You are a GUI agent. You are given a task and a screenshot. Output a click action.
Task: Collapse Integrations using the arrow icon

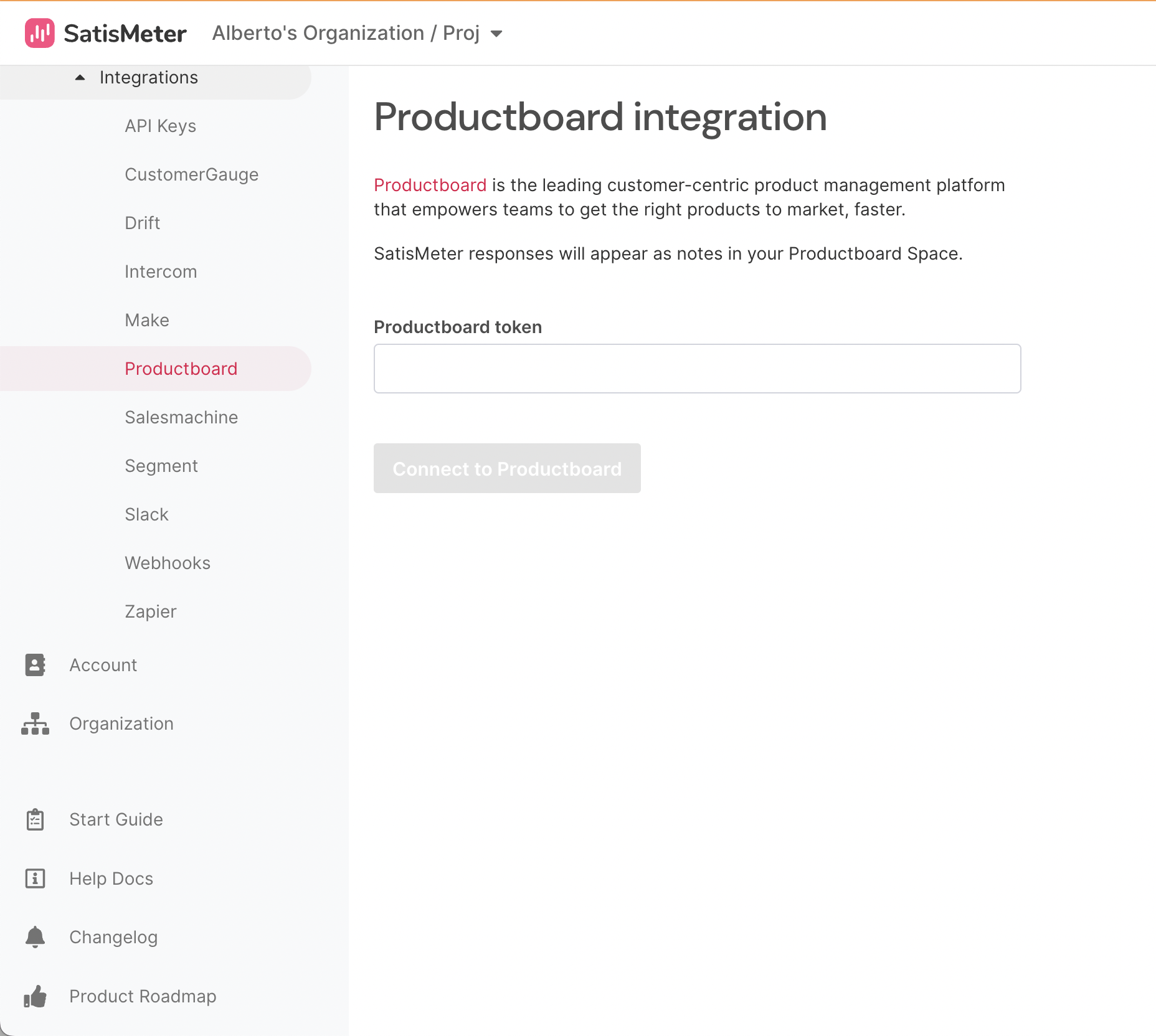tap(80, 77)
